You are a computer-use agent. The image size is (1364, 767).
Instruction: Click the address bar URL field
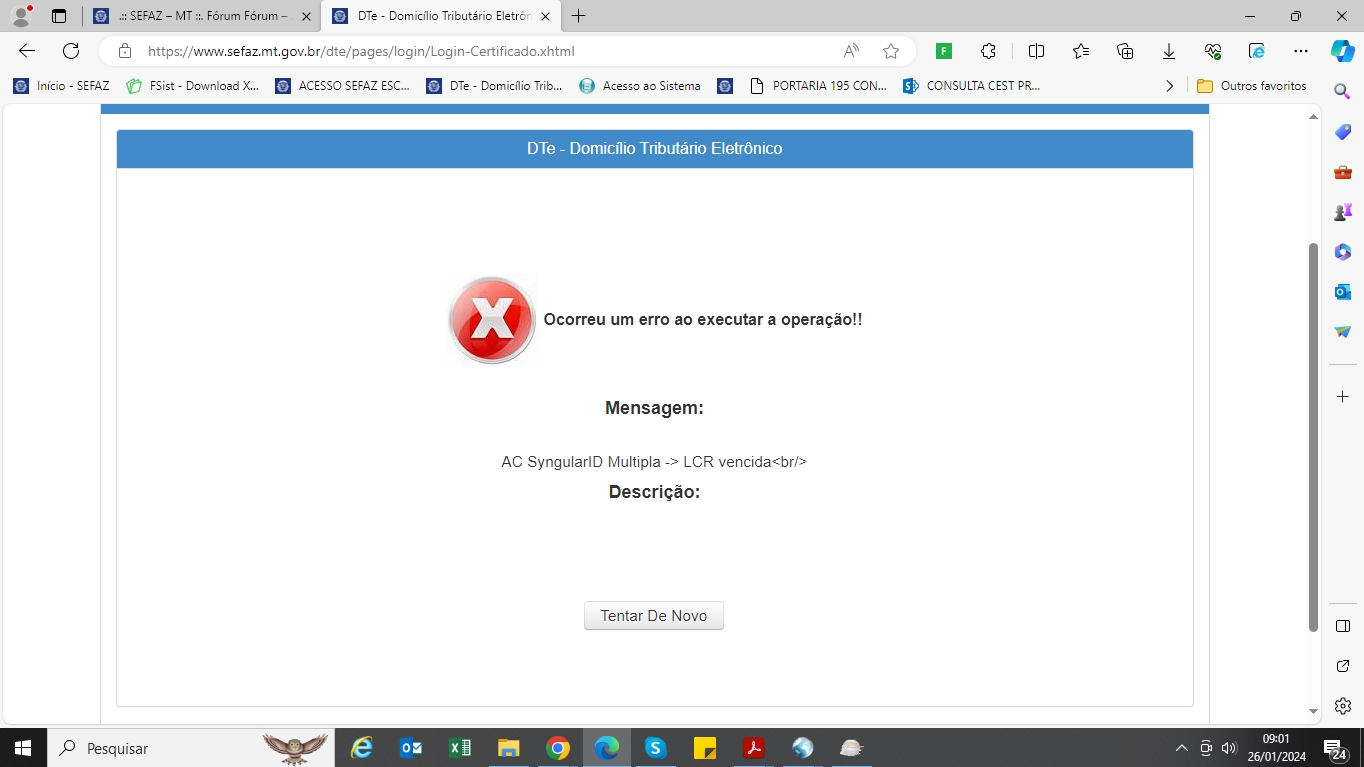[x=480, y=51]
